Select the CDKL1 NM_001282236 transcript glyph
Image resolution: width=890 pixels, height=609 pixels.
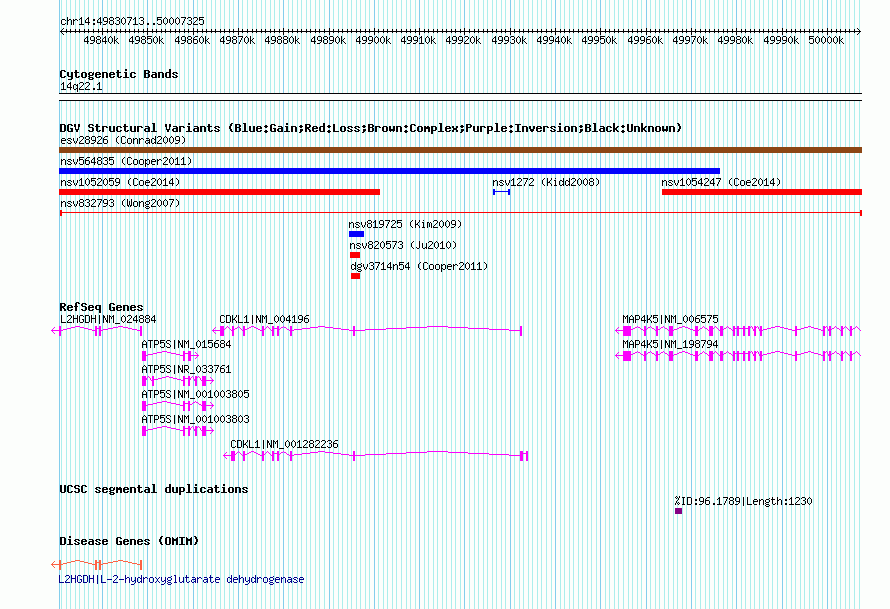pos(376,456)
